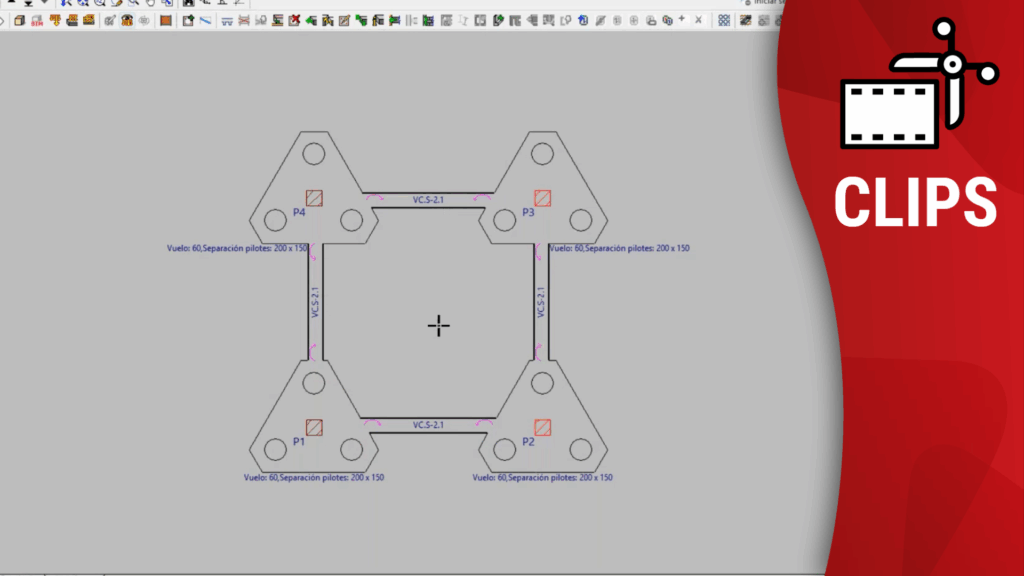Select column P4's red hatched square
The image size is (1024, 576).
(x=314, y=197)
